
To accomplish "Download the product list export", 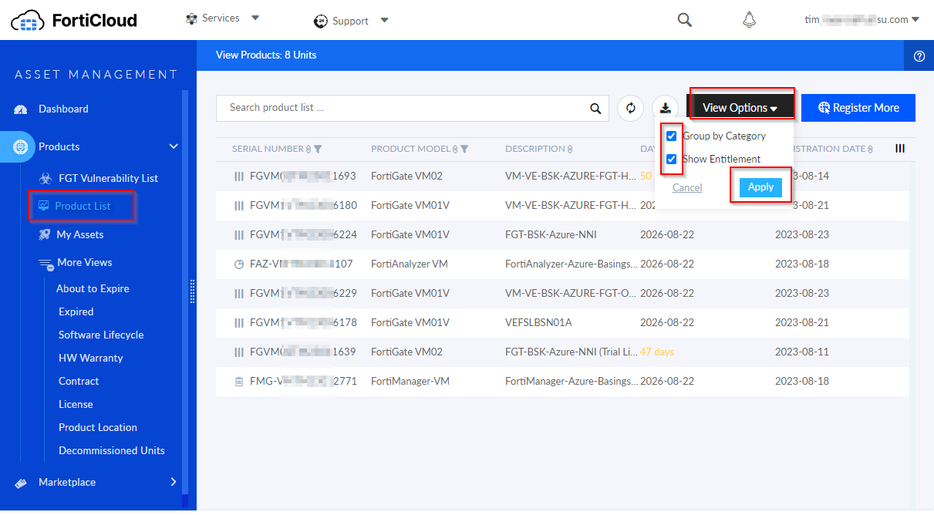I will point(665,108).
